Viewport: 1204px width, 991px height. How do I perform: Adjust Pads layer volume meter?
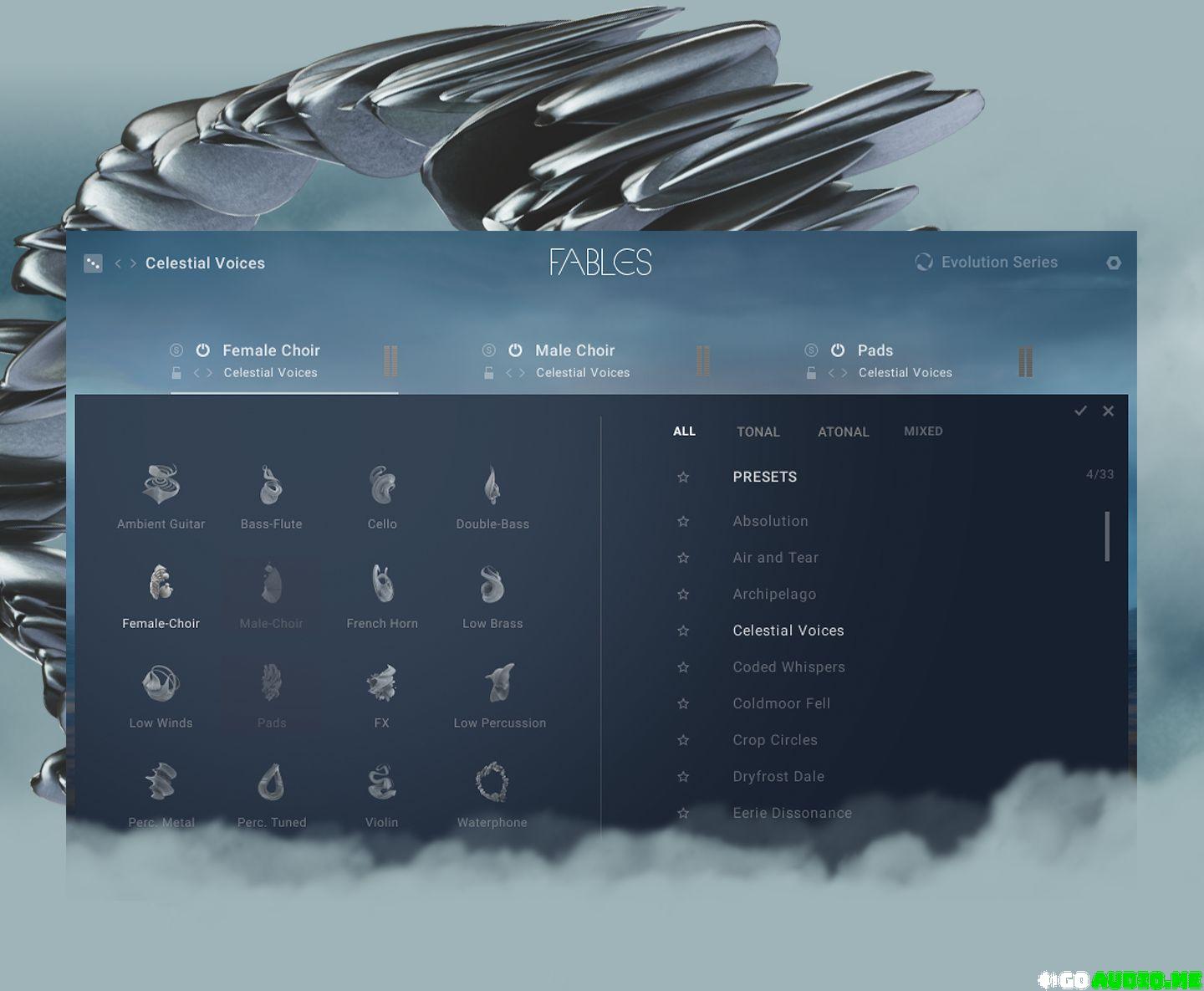[1026, 361]
